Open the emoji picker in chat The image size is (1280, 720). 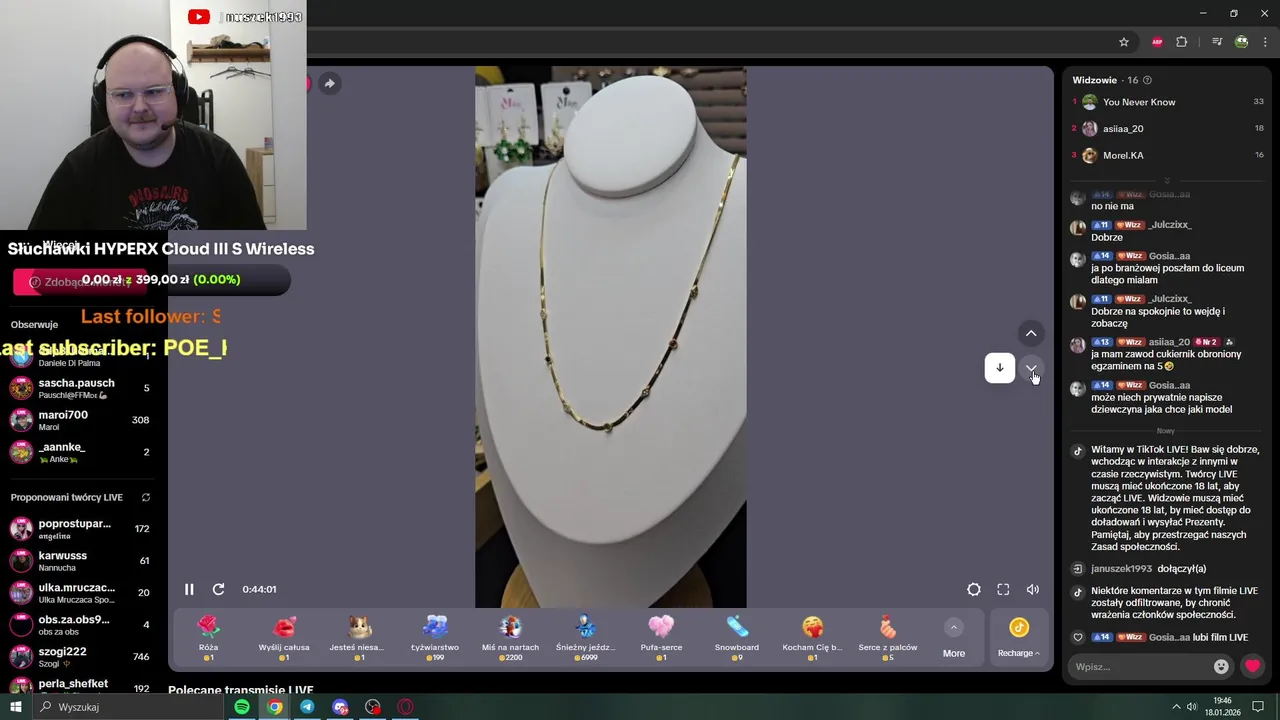[x=1221, y=666]
